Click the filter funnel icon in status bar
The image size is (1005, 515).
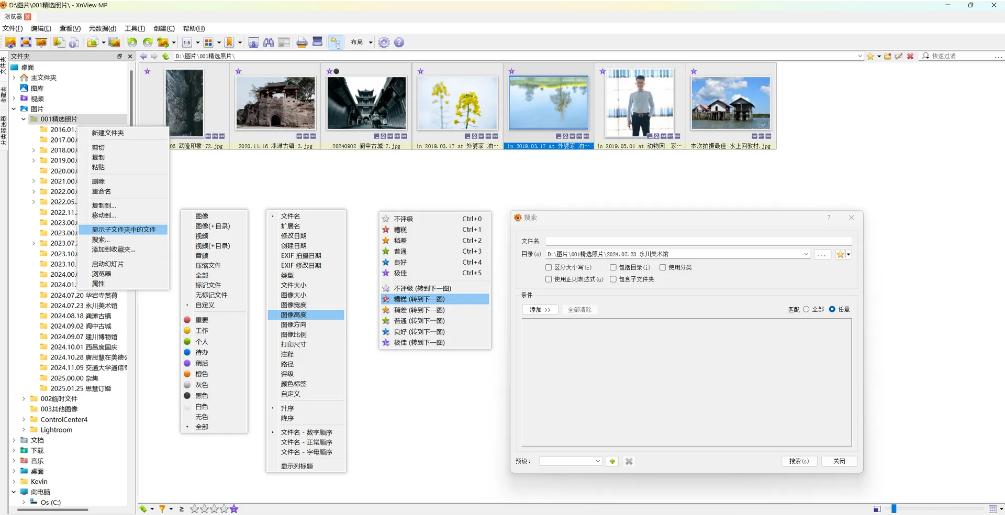(162, 509)
